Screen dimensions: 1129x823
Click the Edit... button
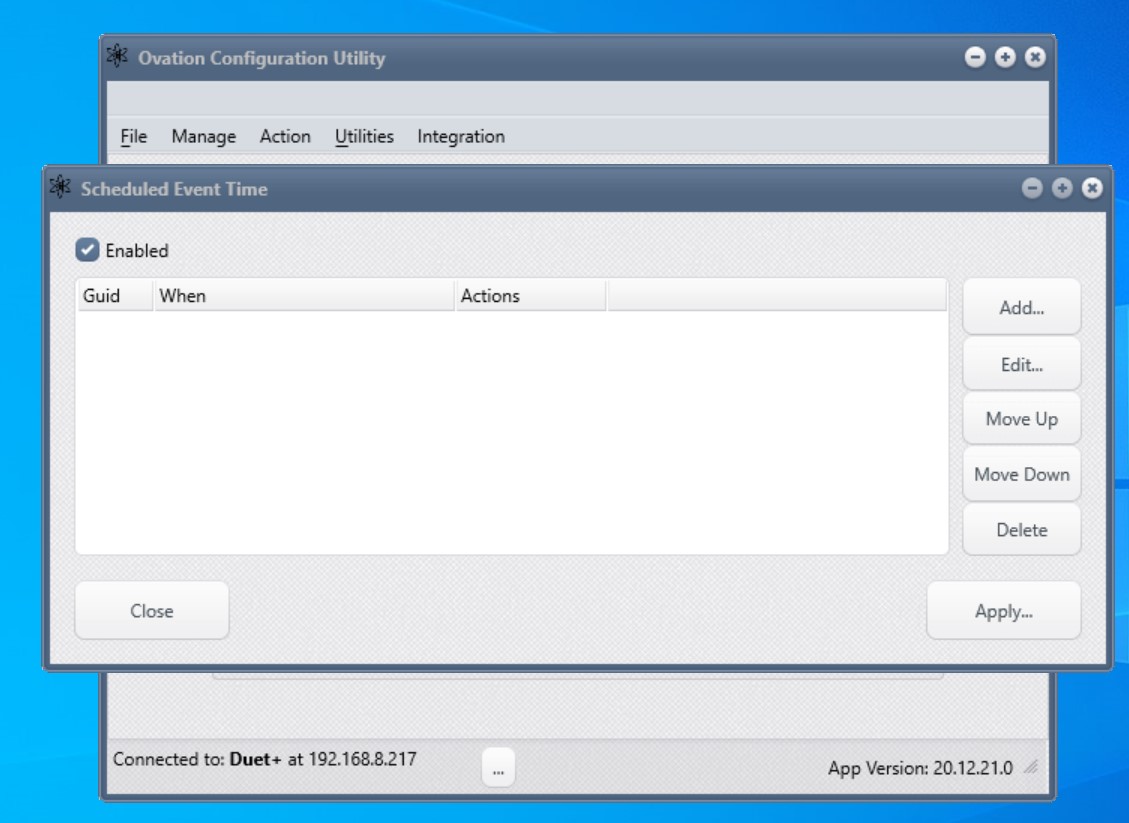1021,364
